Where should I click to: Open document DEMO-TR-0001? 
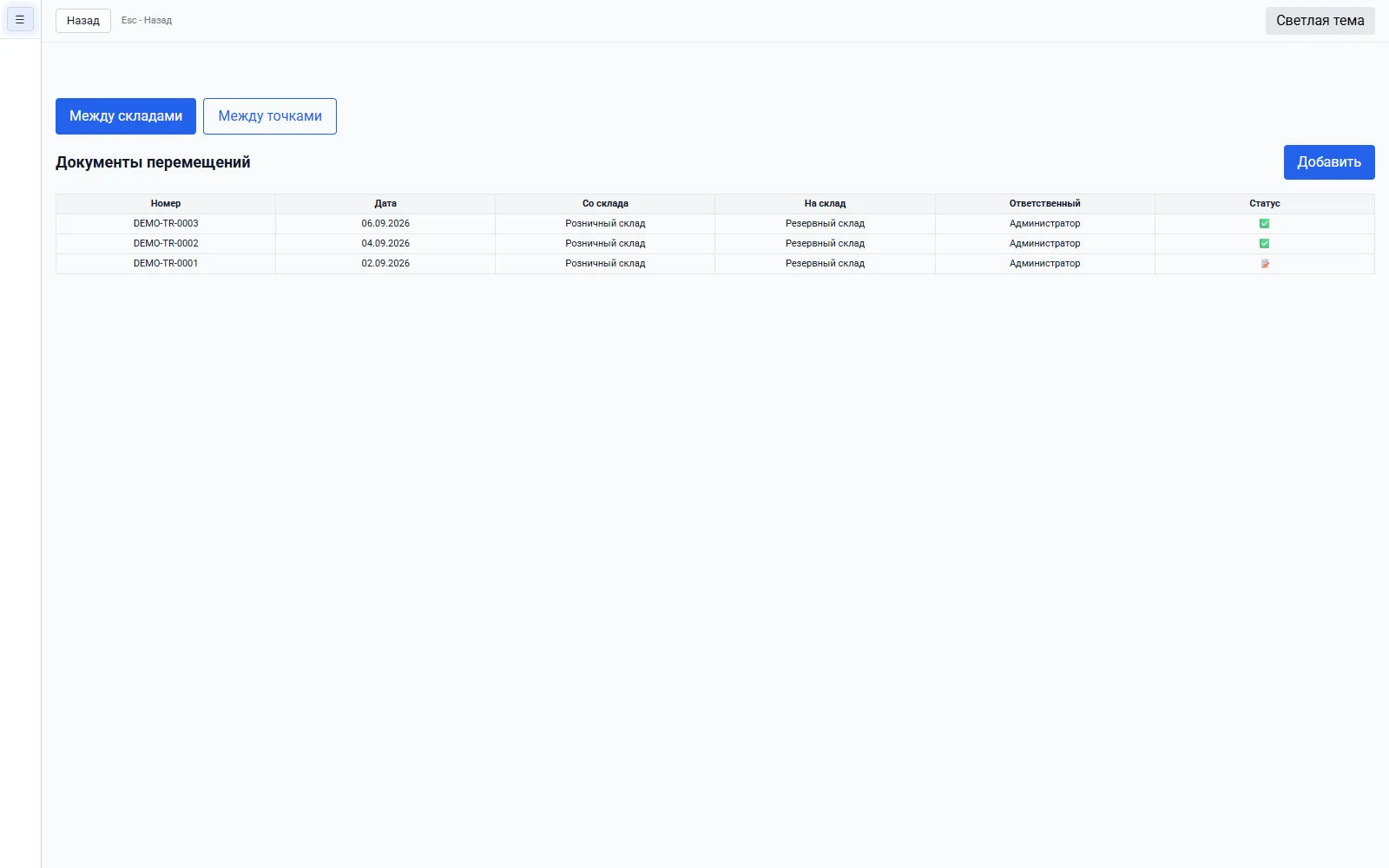click(166, 264)
